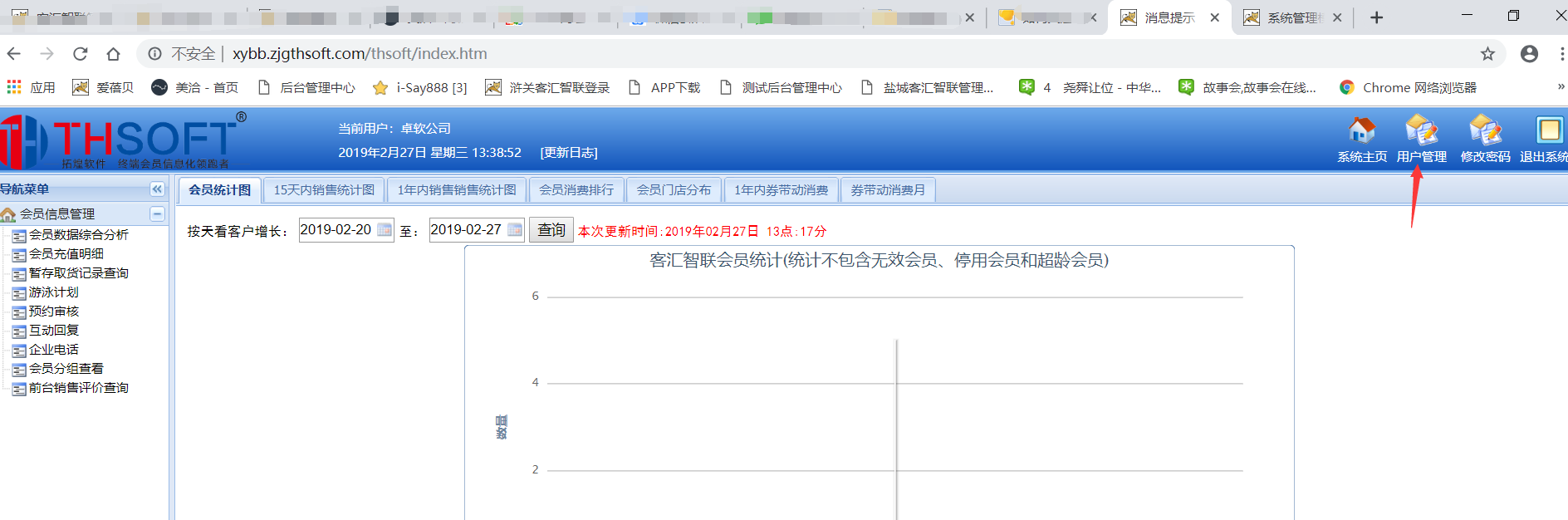This screenshot has height=520, width=1568.
Task: Open the 测试后台管理中心 bookmark
Action: click(x=780, y=87)
